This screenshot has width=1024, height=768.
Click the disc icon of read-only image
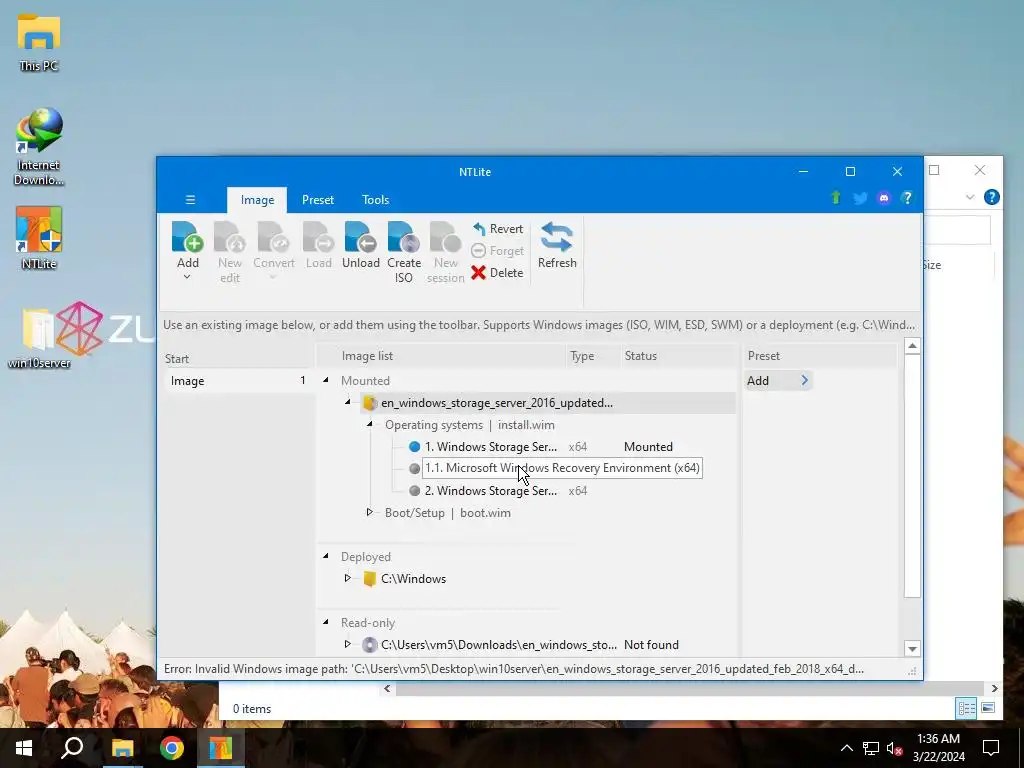370,645
